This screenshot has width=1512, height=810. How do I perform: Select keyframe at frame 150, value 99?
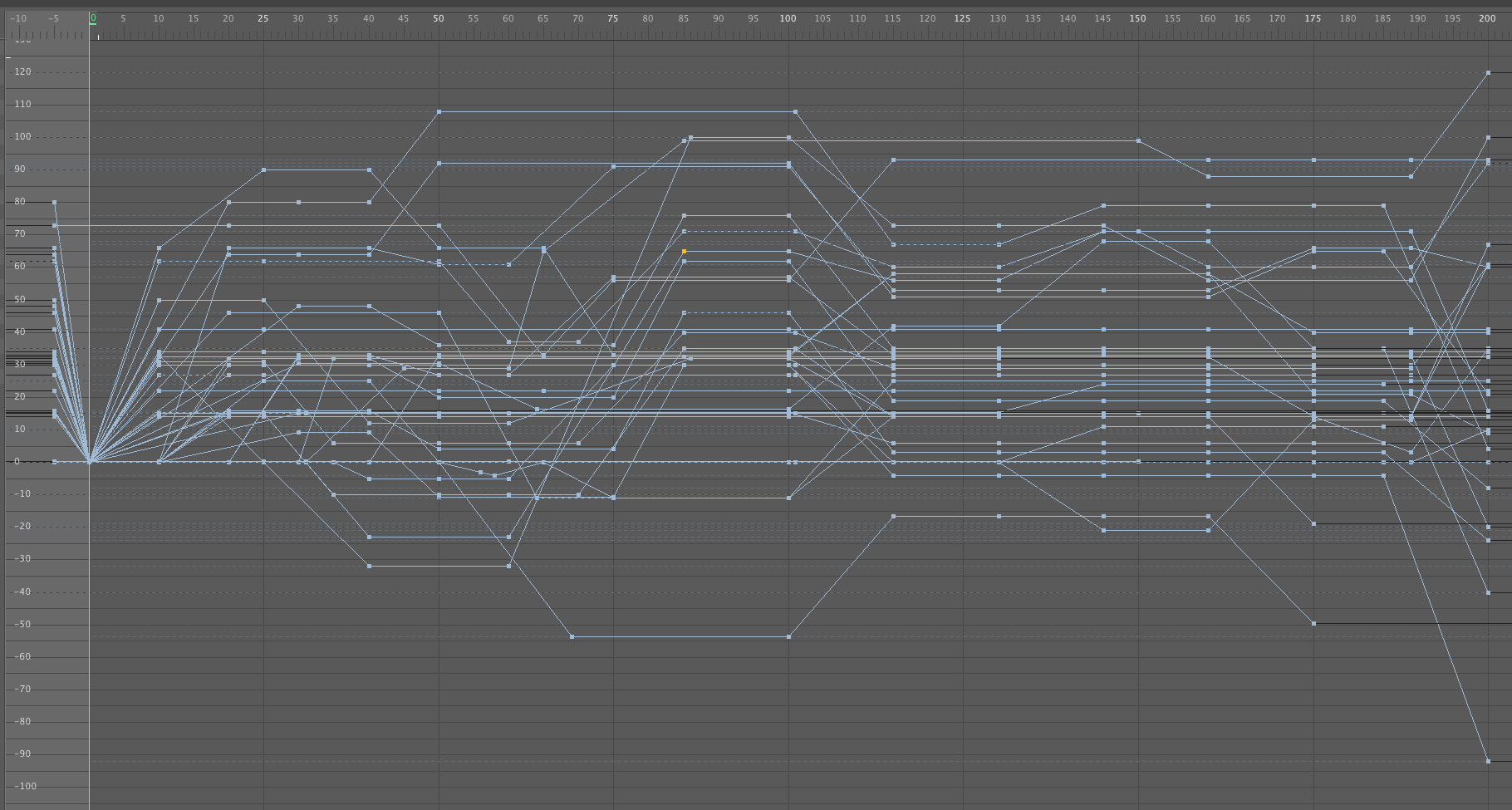[1138, 141]
